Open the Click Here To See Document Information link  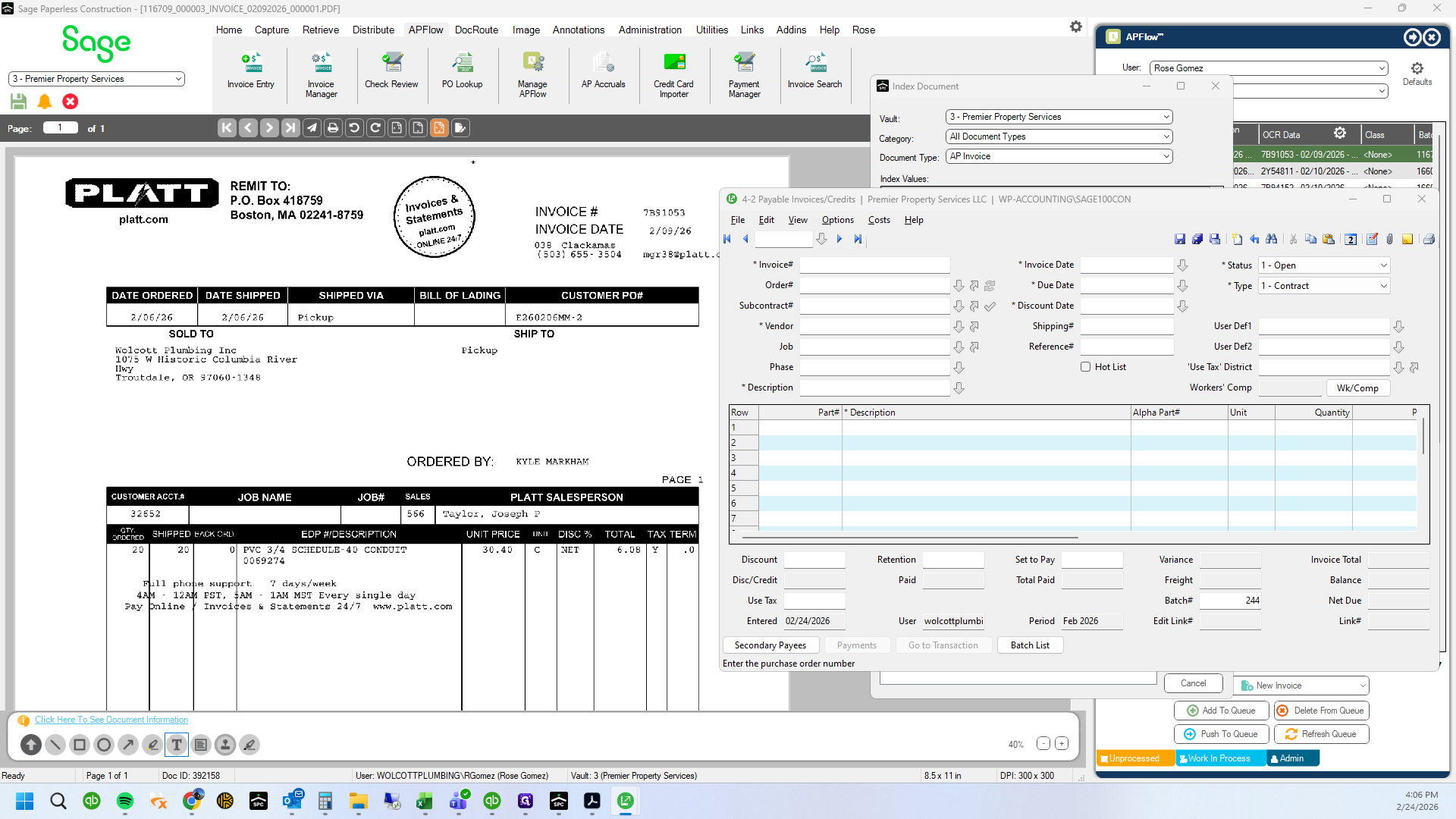pyautogui.click(x=111, y=720)
